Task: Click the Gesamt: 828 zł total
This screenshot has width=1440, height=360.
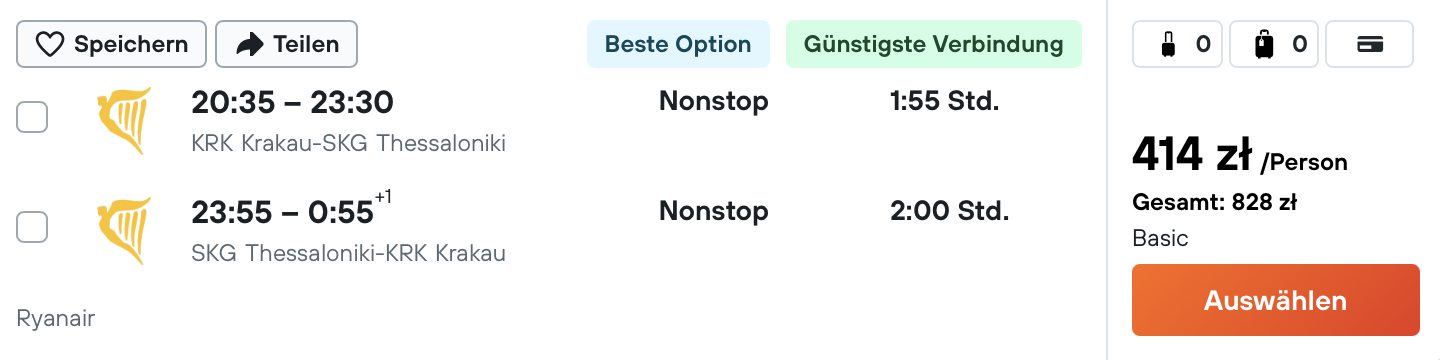Action: [x=1214, y=202]
